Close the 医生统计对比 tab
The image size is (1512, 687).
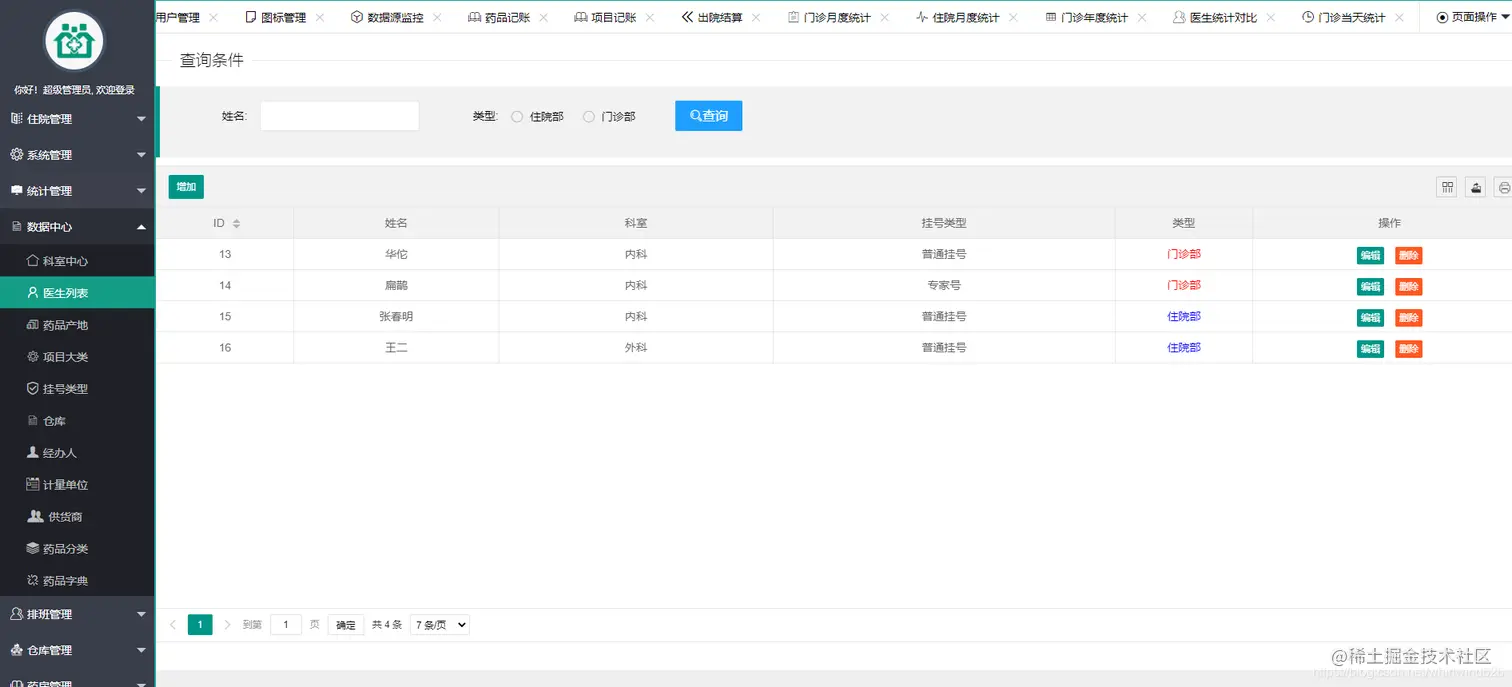coord(1270,17)
